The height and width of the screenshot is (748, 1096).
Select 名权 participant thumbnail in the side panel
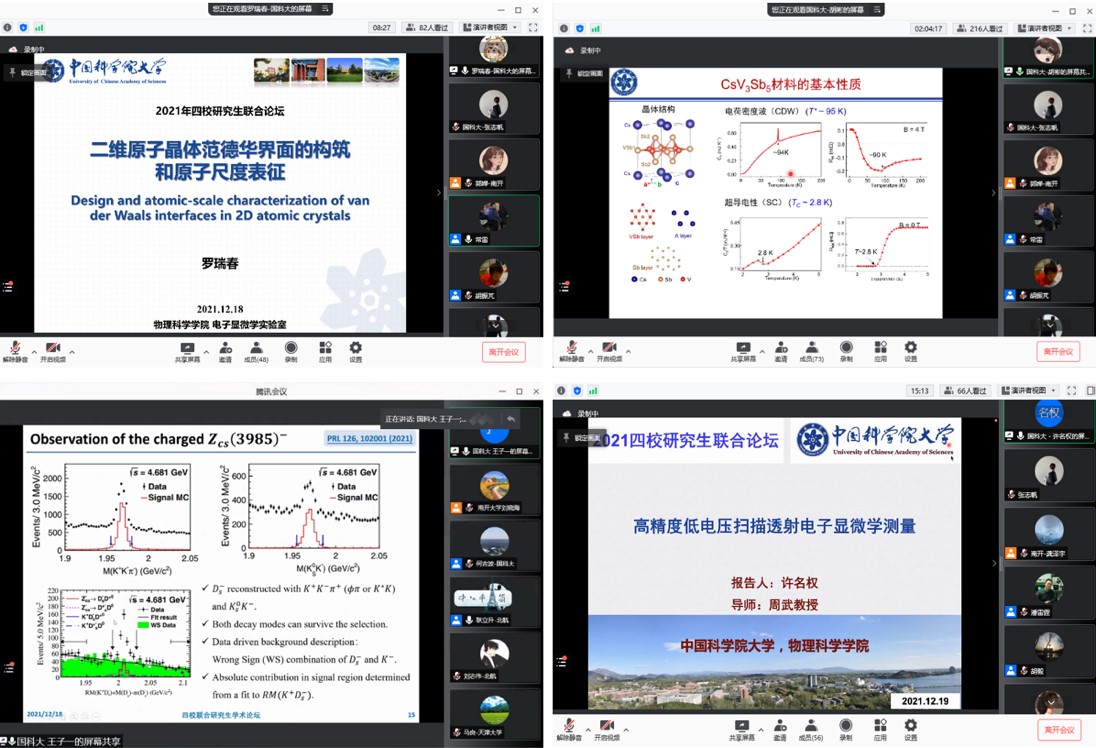1047,413
